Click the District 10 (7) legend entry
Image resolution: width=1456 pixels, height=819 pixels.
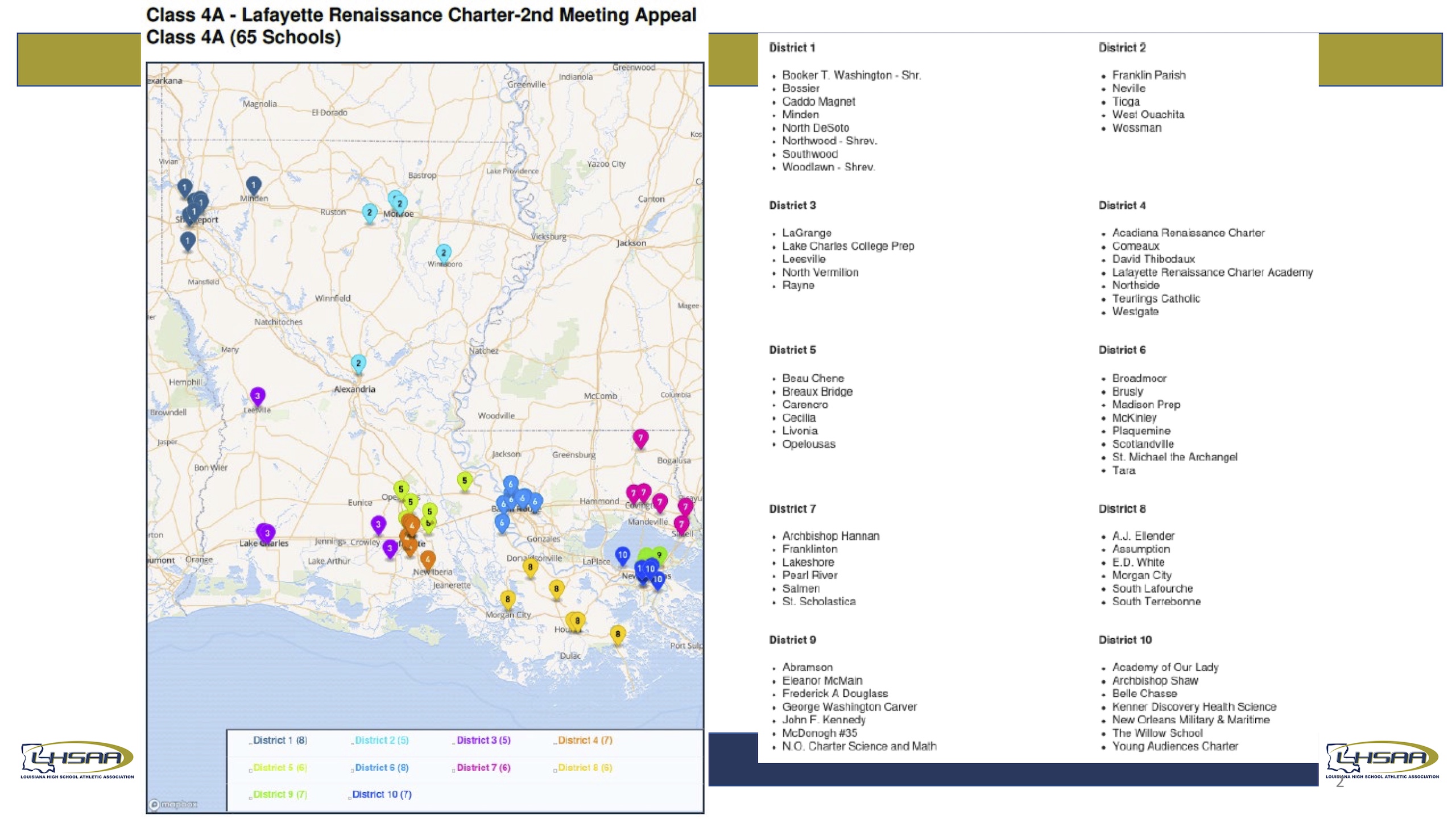(382, 794)
